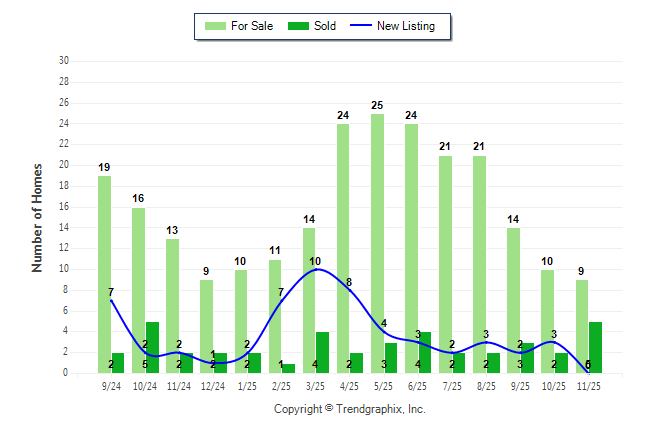Select the 8/25 For Sale bar

[x=479, y=264]
